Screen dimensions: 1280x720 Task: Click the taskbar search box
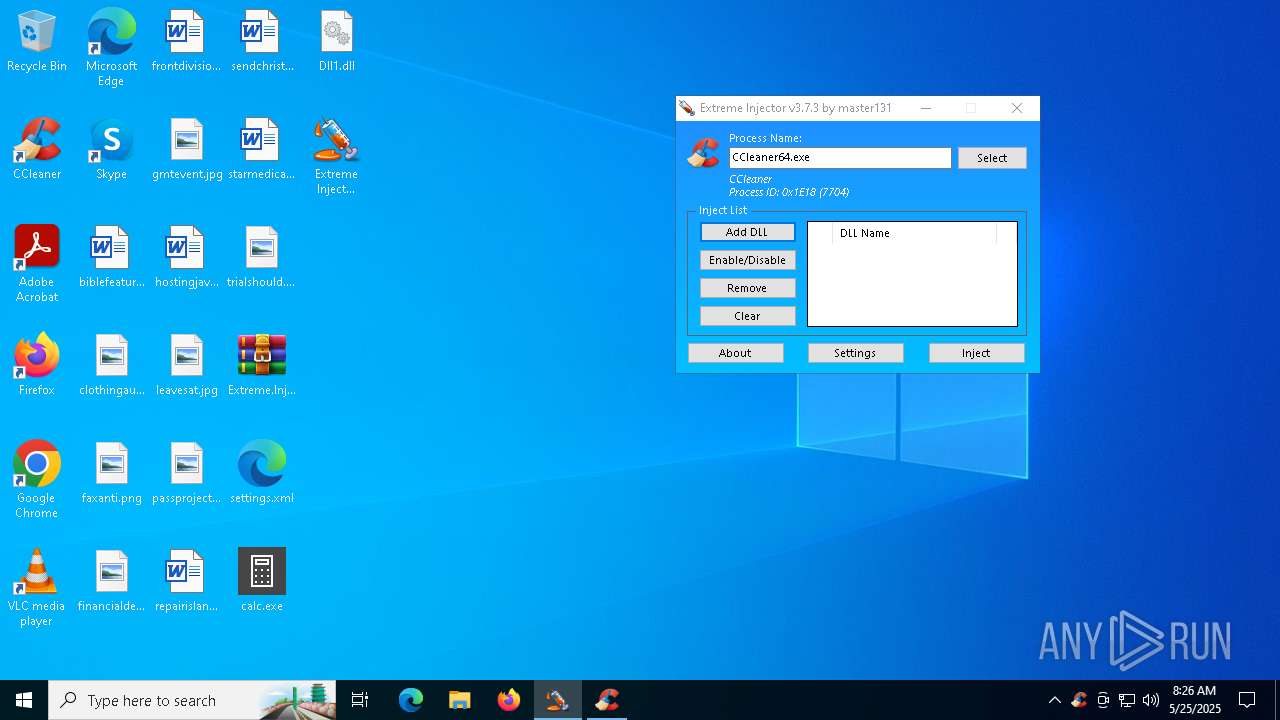[194, 700]
